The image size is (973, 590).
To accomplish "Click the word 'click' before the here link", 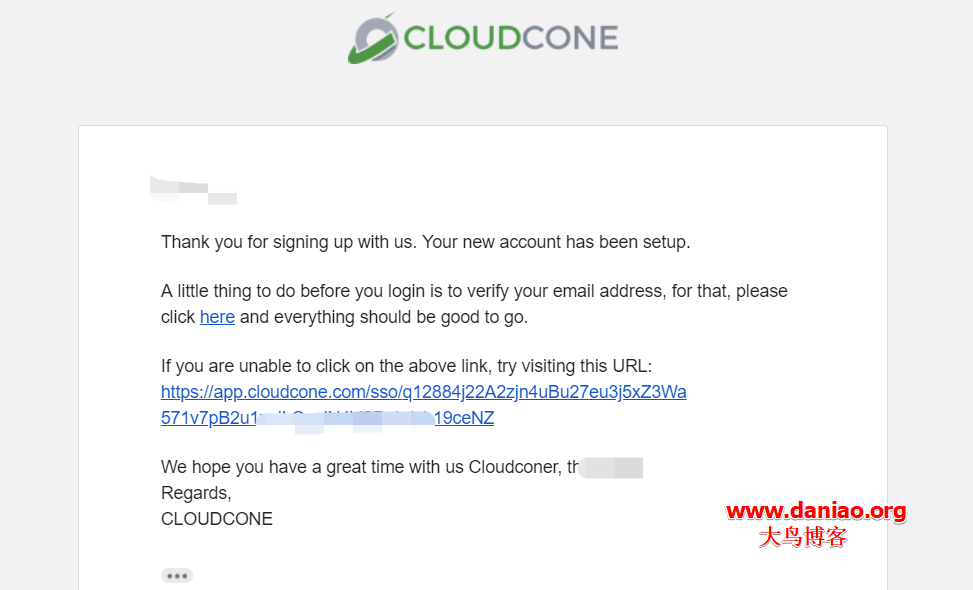I will (x=178, y=317).
